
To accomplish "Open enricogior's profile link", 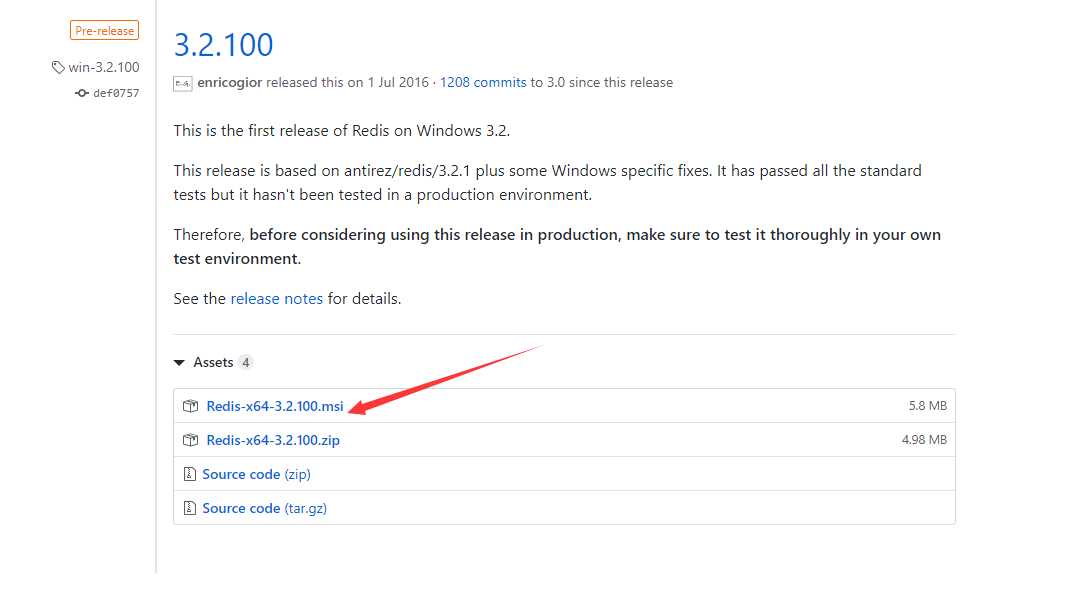I will tap(230, 82).
